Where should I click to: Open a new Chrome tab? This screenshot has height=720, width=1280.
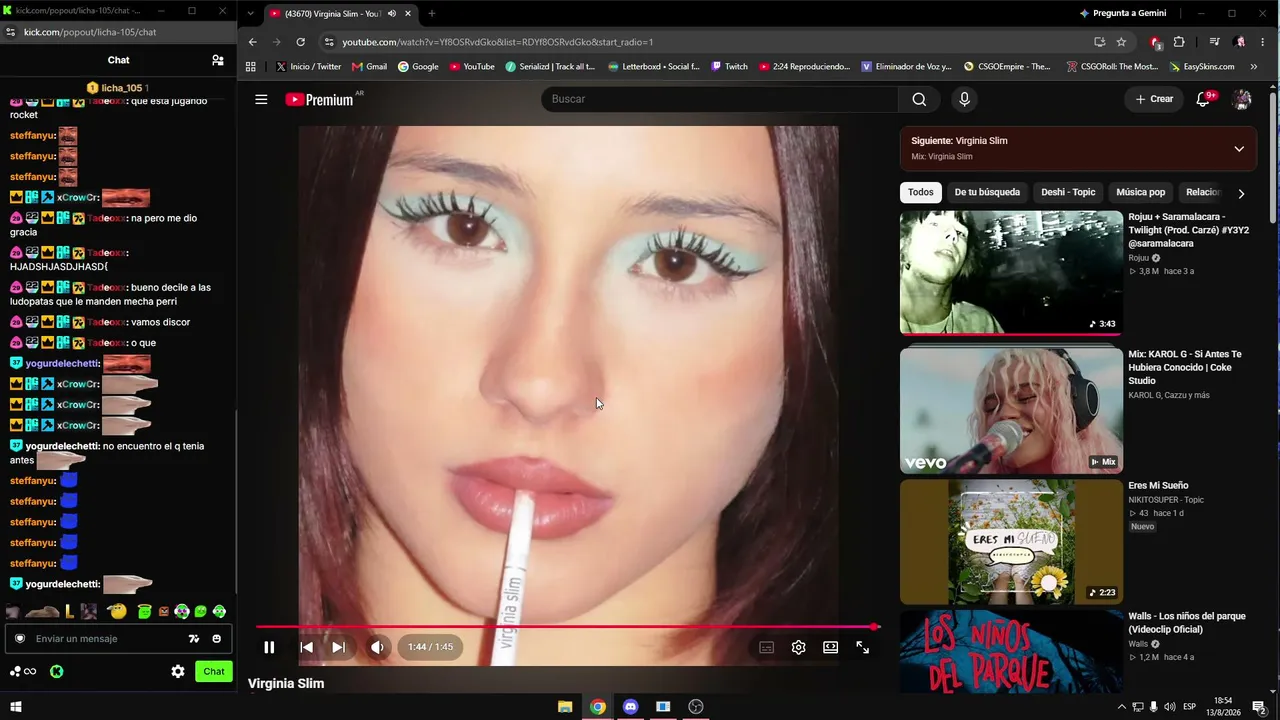[x=432, y=13]
